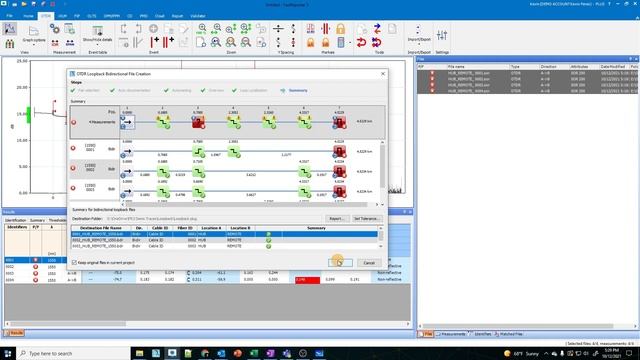This screenshot has height=360, width=640.
Task: Click the add single red event marker icon
Action: 155,42
